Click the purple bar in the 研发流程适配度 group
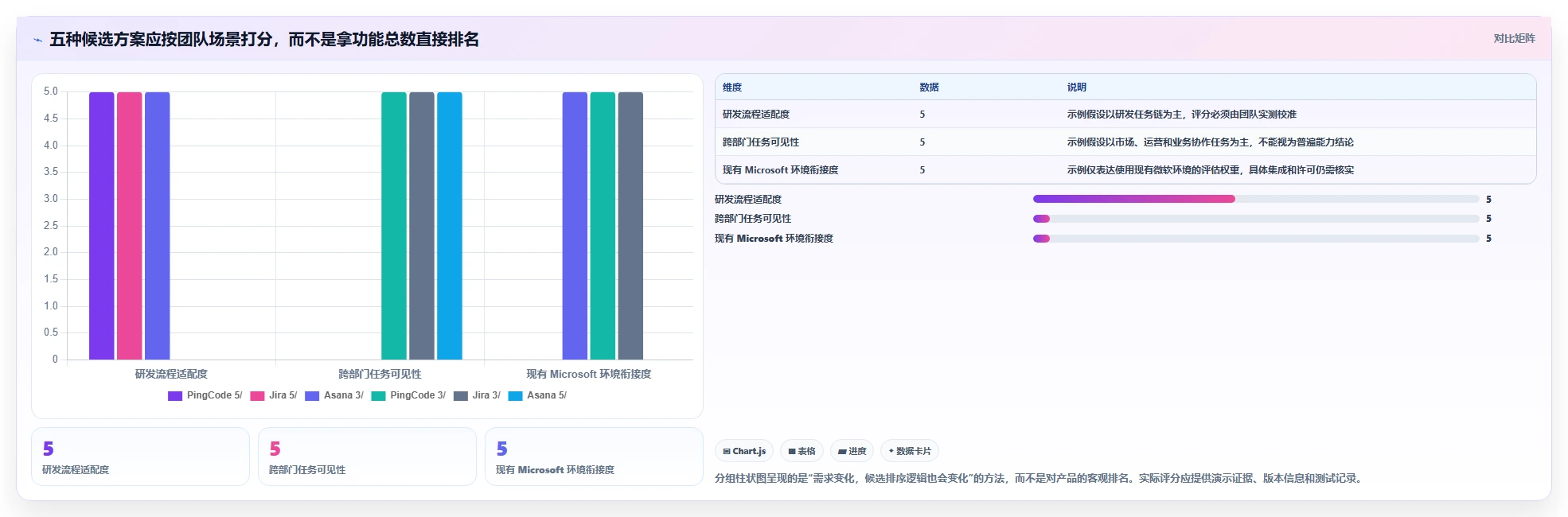The height and width of the screenshot is (517, 1568). click(102, 226)
